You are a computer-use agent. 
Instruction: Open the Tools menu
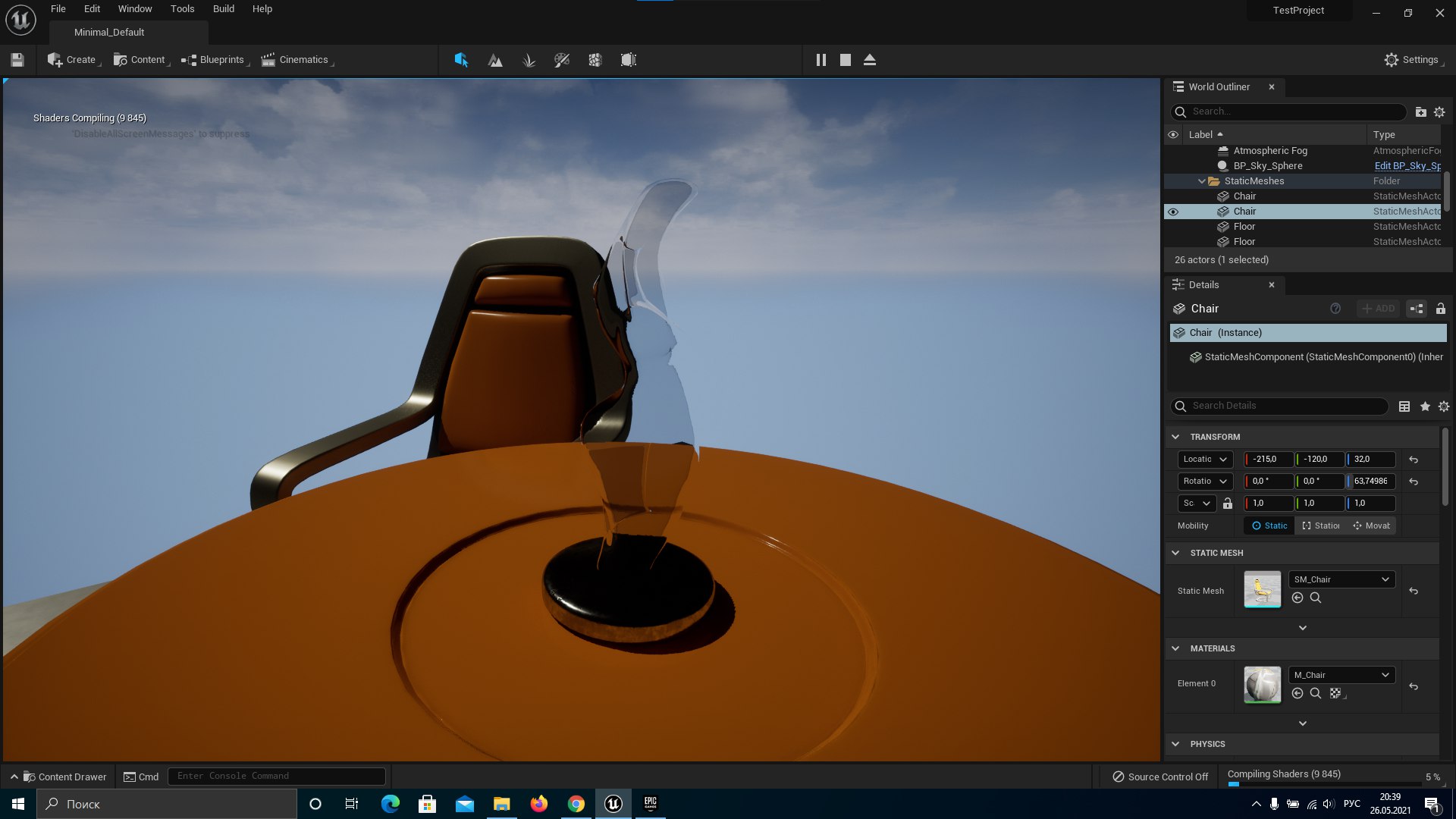point(182,9)
